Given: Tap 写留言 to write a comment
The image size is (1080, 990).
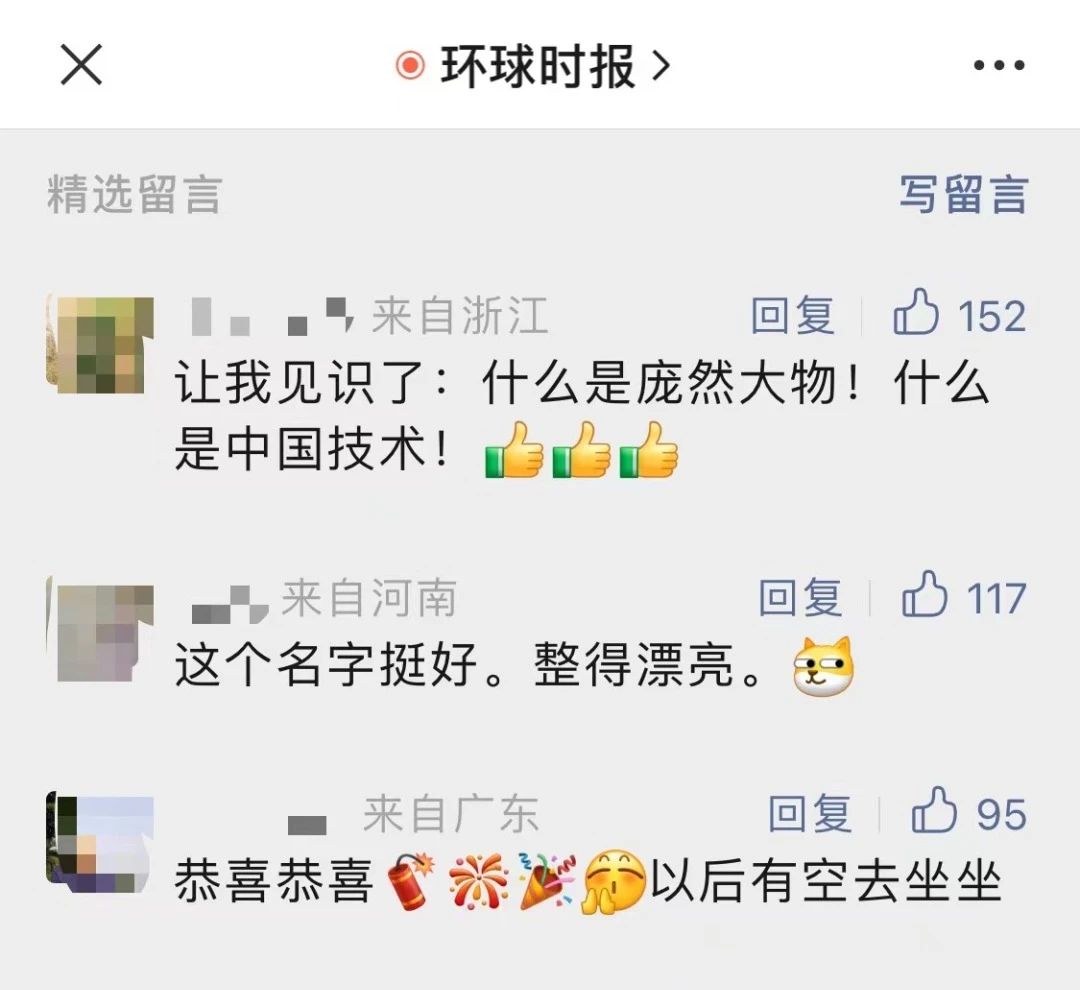Looking at the screenshot, I should point(964,194).
